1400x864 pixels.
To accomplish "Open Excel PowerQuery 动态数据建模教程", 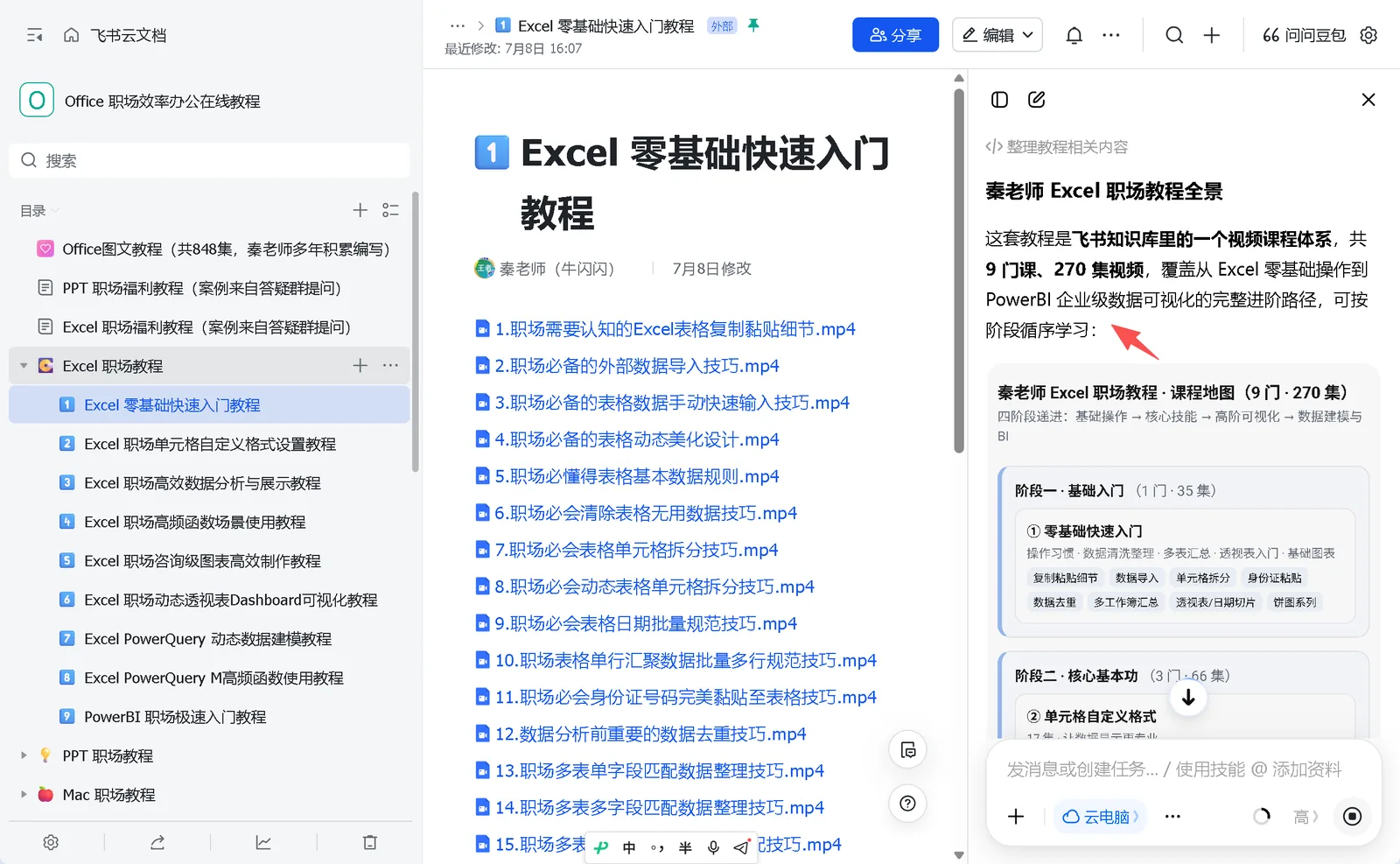I will click(x=209, y=639).
